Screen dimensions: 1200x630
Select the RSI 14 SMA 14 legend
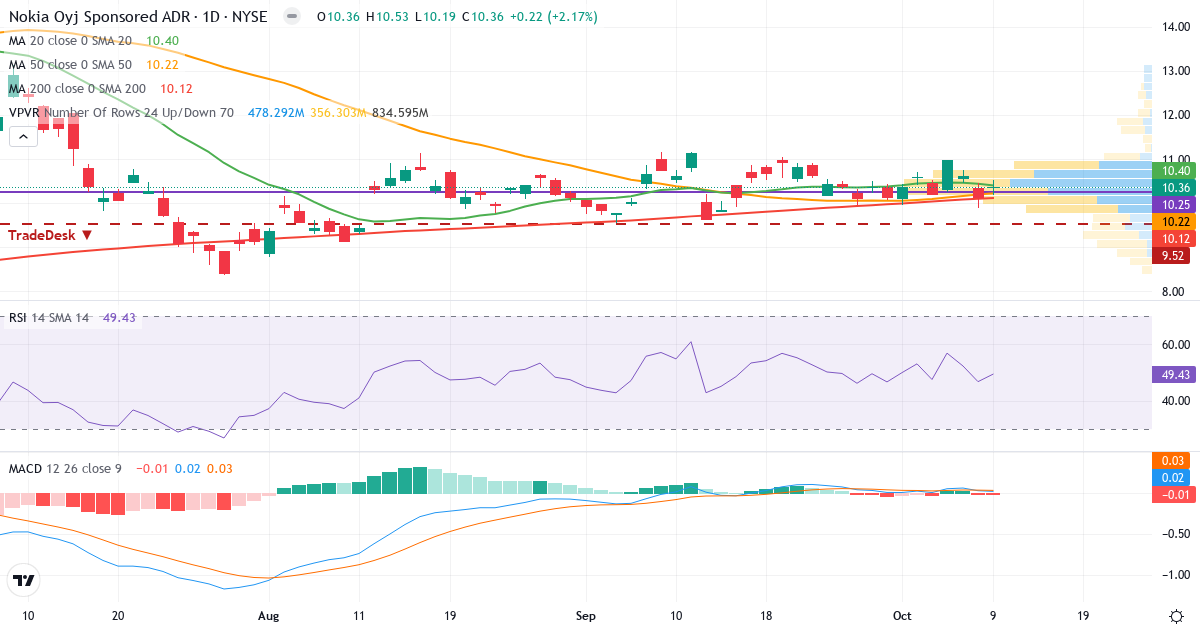coord(49,318)
